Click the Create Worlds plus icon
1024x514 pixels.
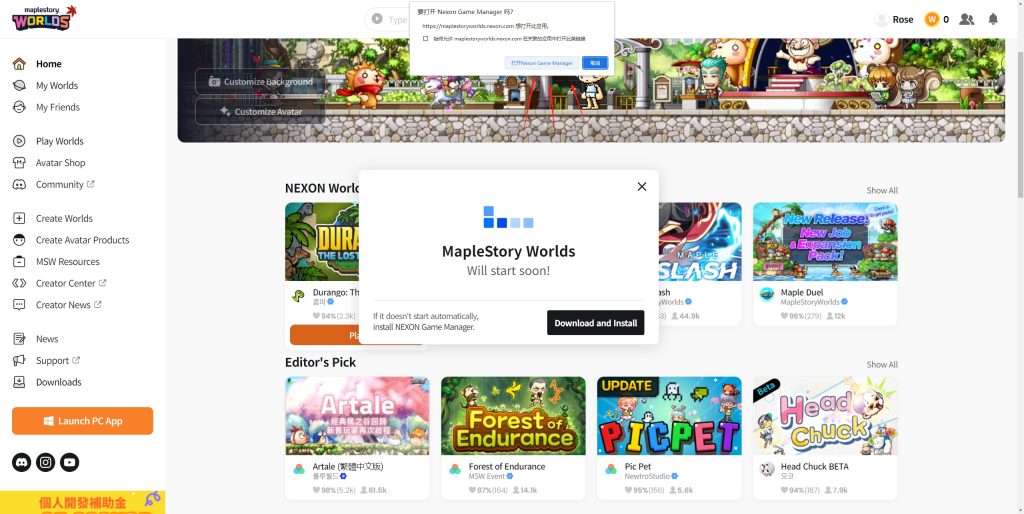click(20, 218)
